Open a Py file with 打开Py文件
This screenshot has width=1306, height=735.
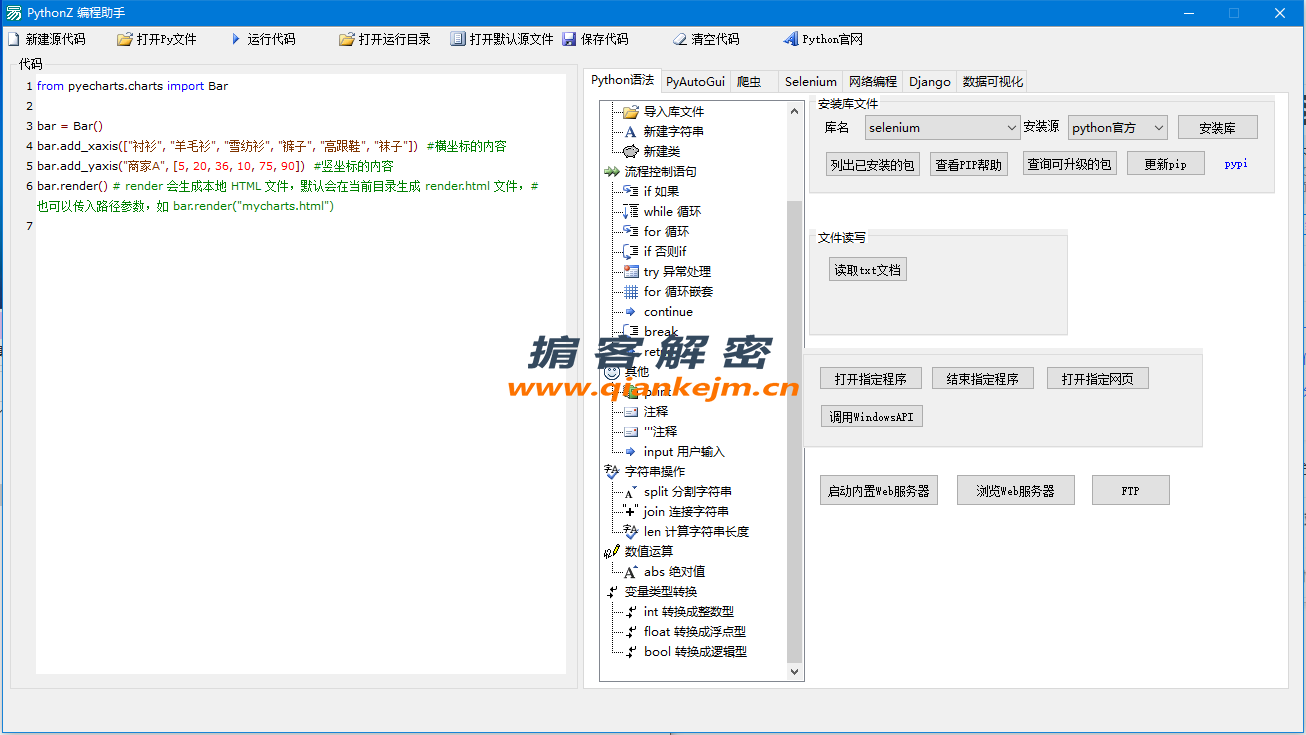pyautogui.click(x=156, y=40)
